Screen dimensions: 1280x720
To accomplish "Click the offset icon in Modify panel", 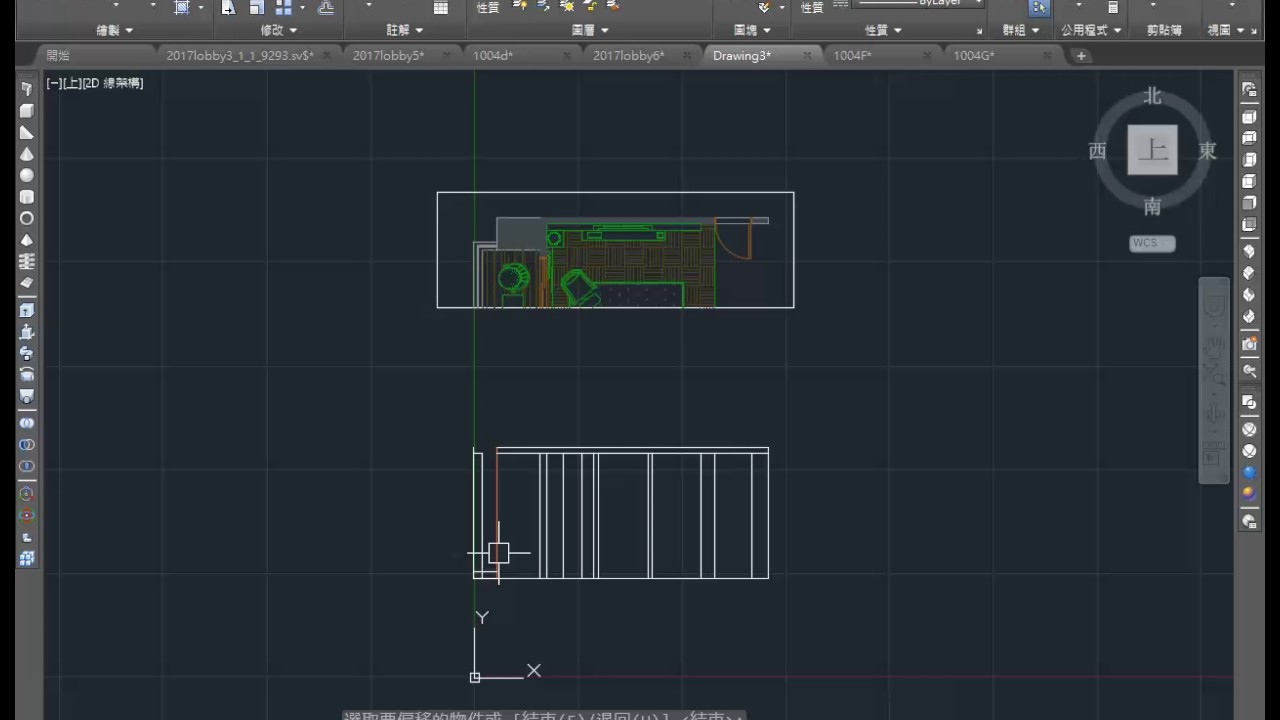I will tap(326, 7).
